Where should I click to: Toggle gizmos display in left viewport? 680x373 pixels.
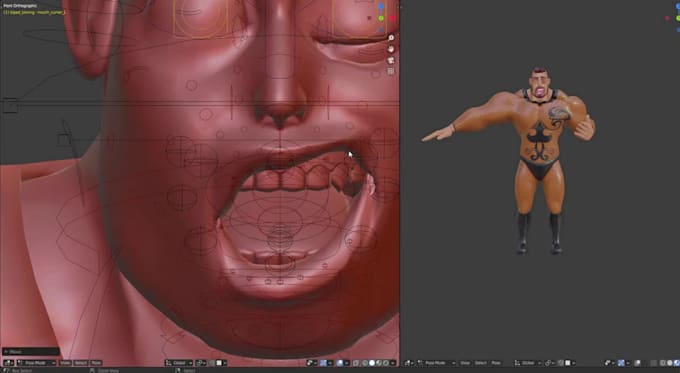tap(324, 363)
